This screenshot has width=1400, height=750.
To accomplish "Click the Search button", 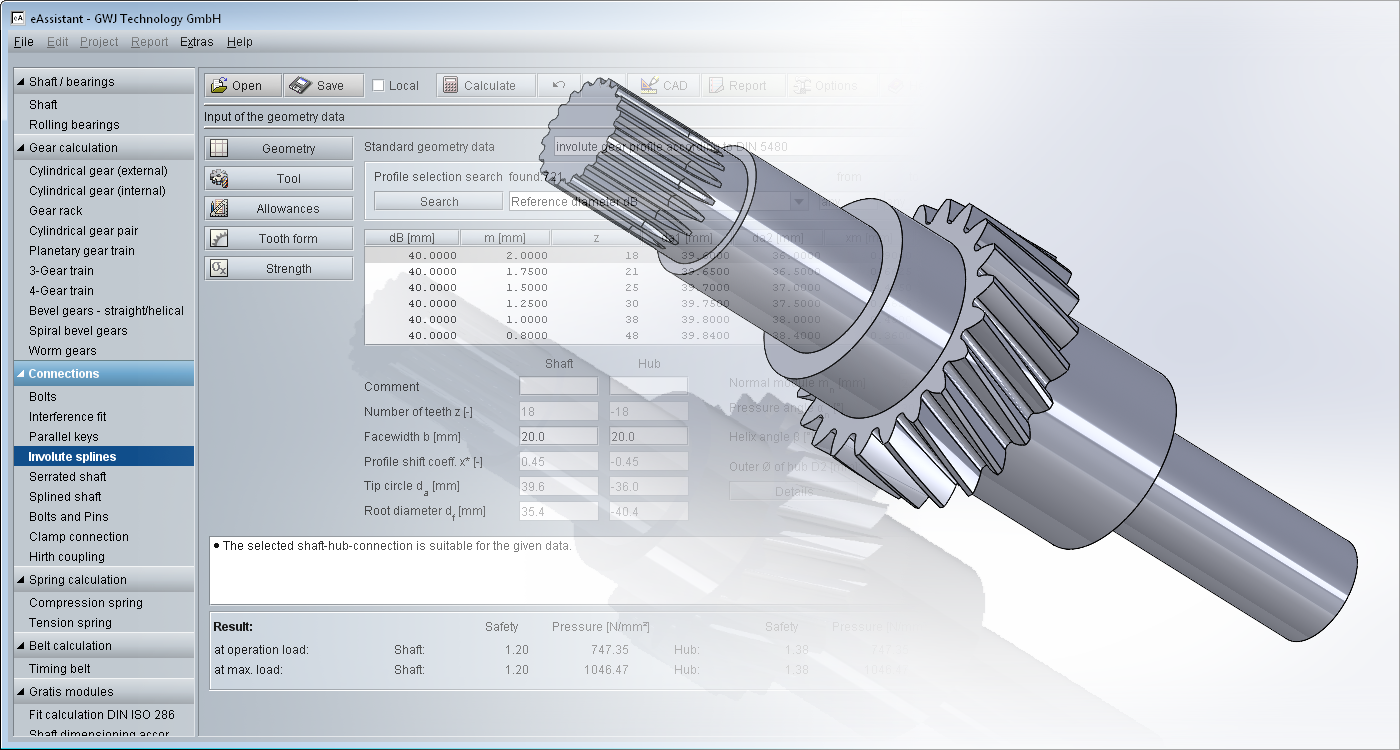I will (438, 202).
